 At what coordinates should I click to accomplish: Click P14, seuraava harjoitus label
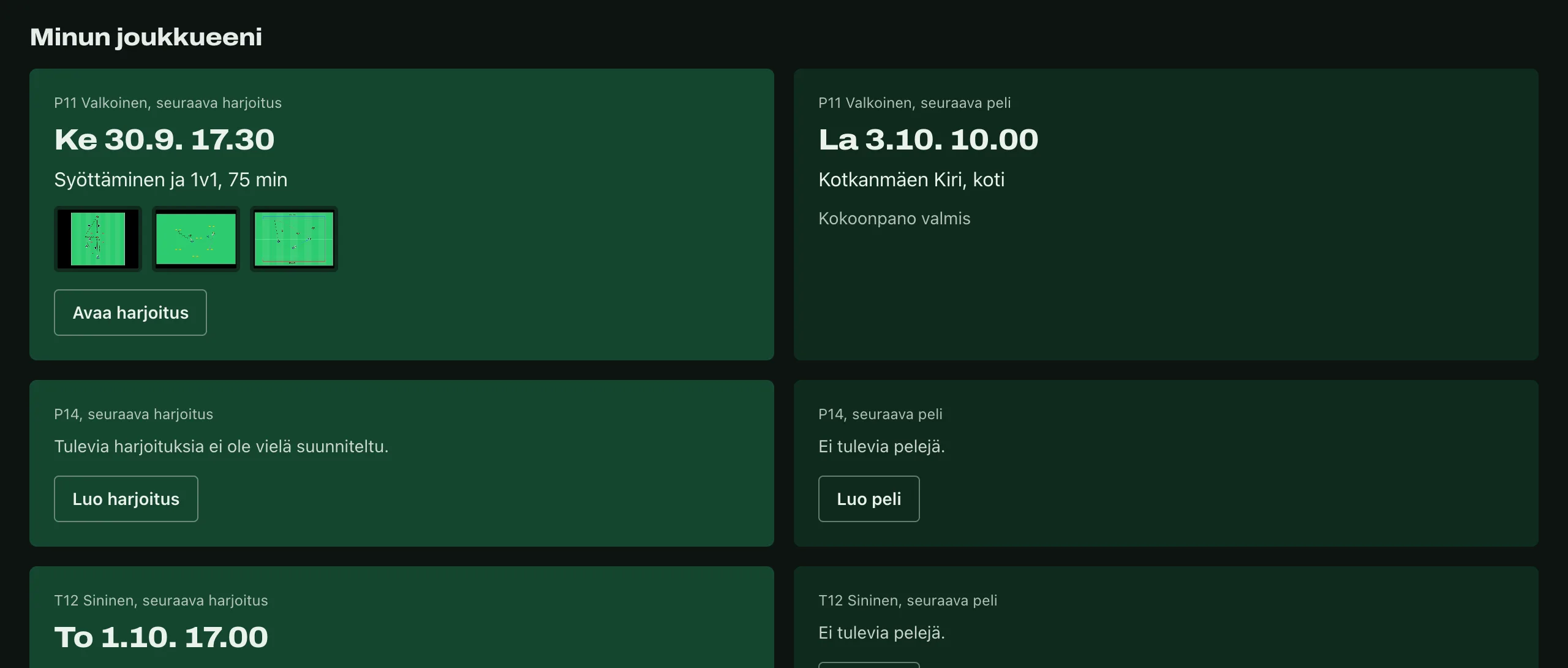[x=134, y=414]
